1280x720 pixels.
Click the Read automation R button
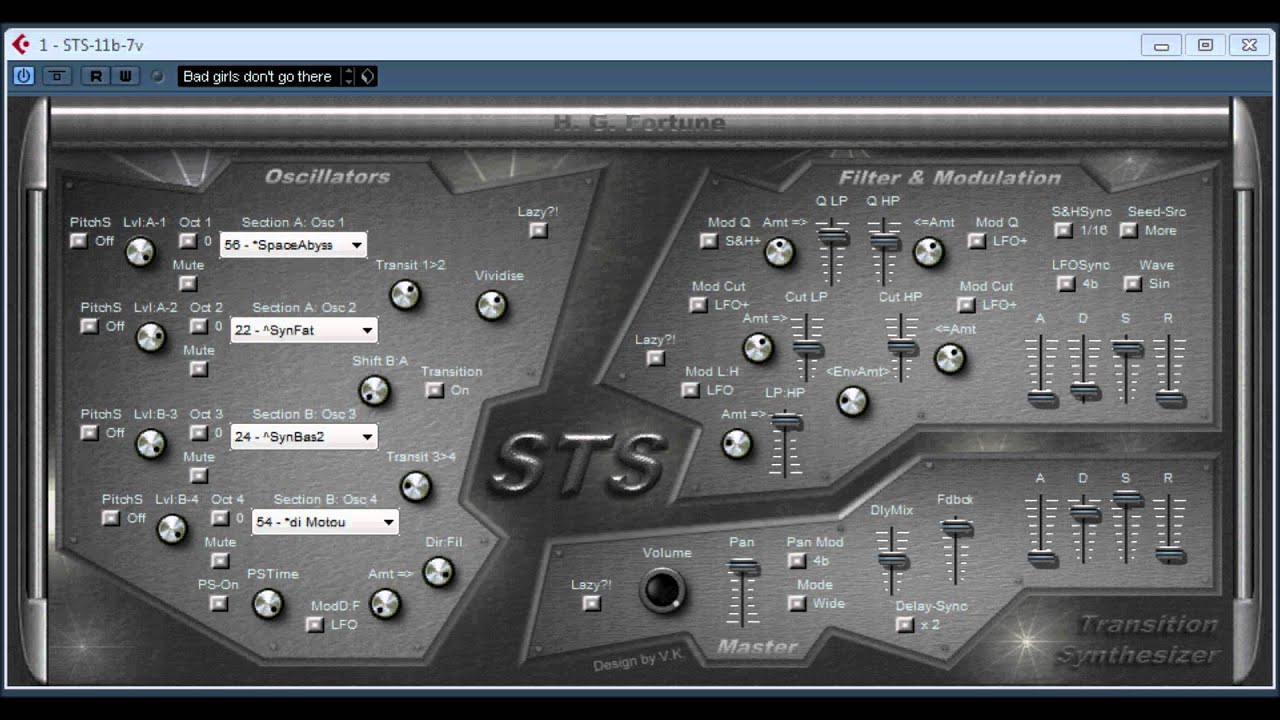tap(96, 76)
